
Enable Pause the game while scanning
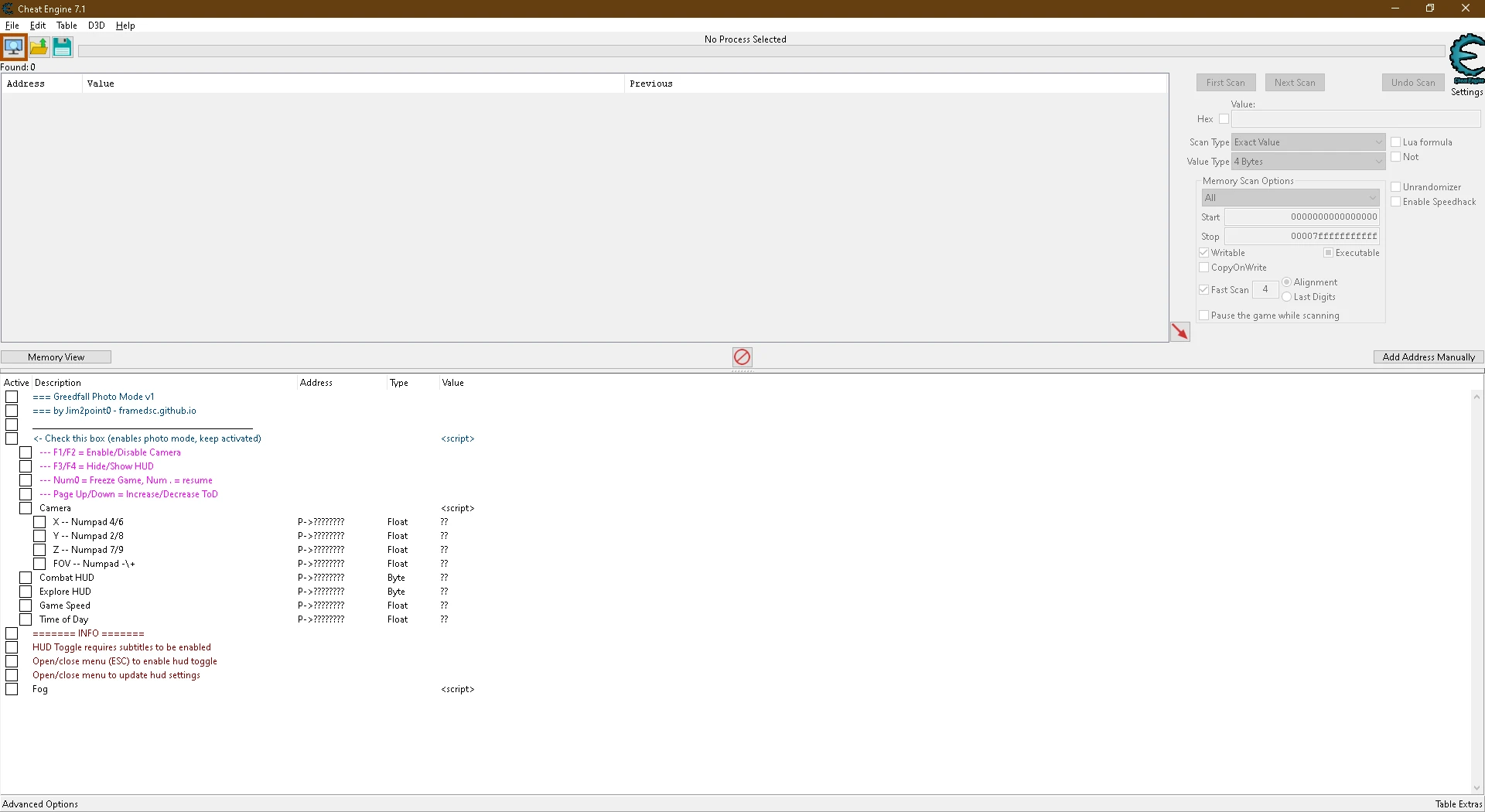1204,316
